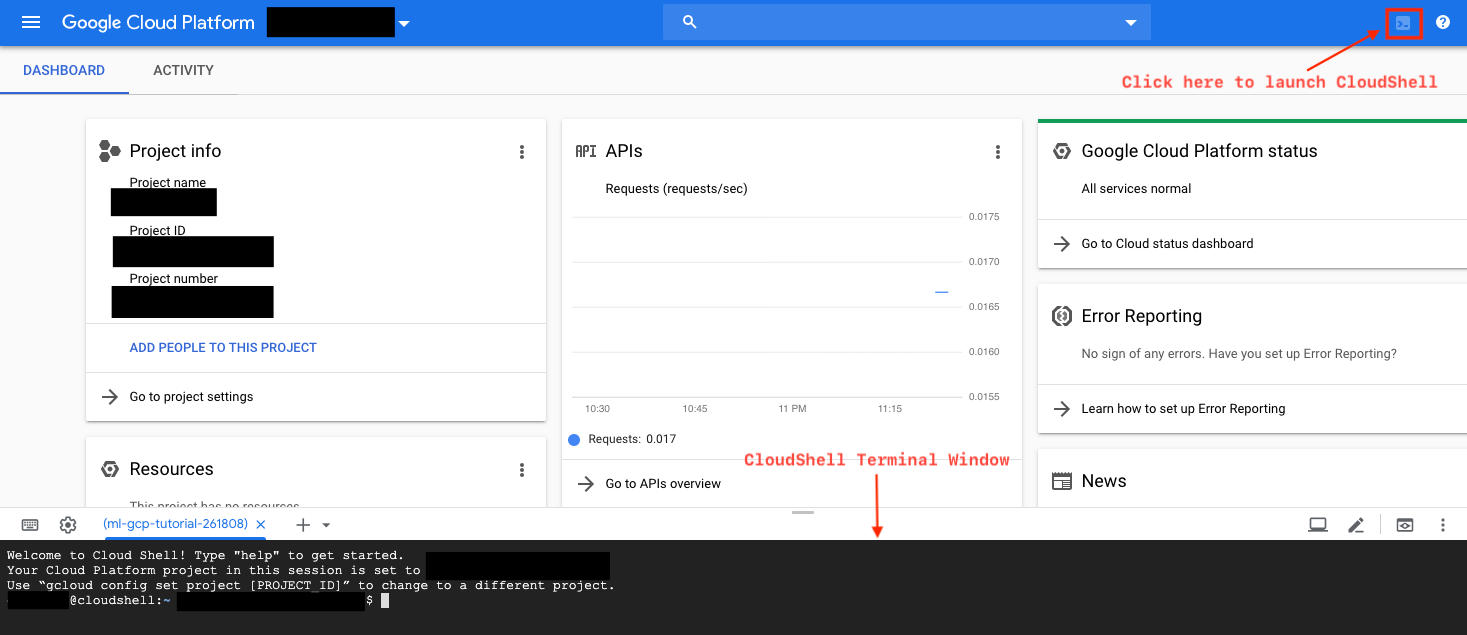The image size is (1467, 635).
Task: Open APIs card options menu
Action: pos(997,152)
